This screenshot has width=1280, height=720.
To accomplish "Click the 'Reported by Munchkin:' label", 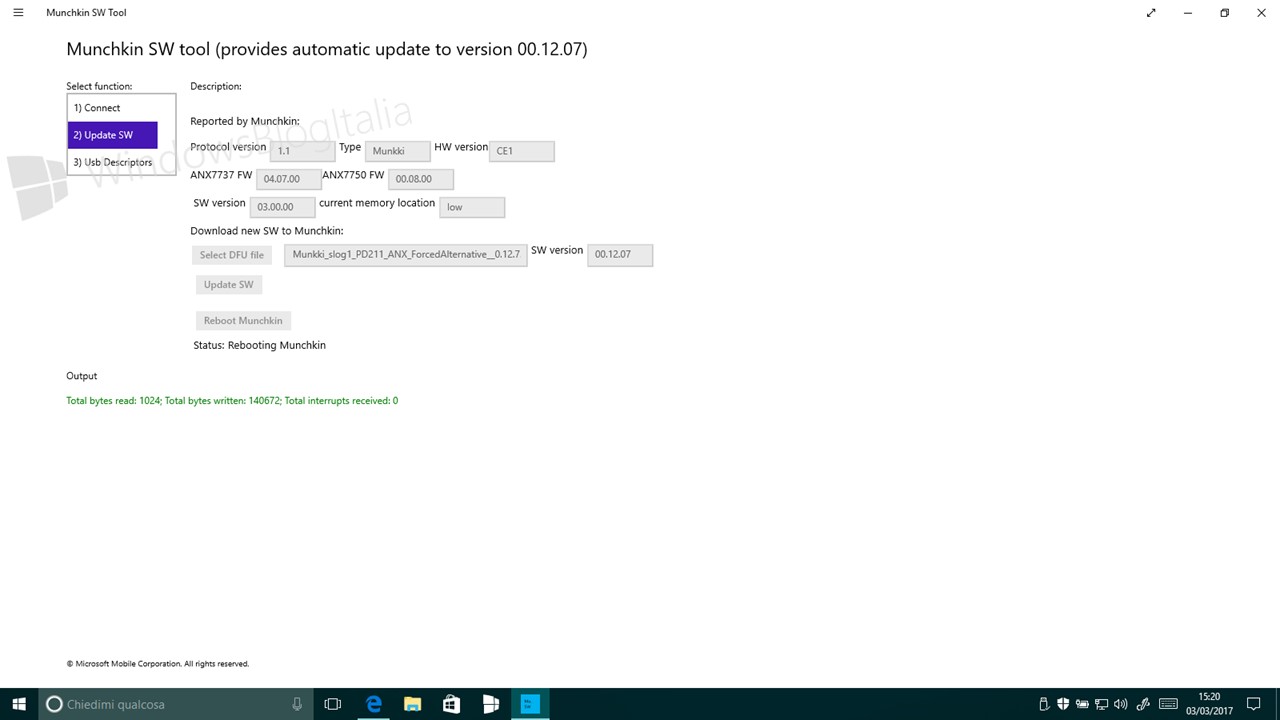I will pos(245,121).
